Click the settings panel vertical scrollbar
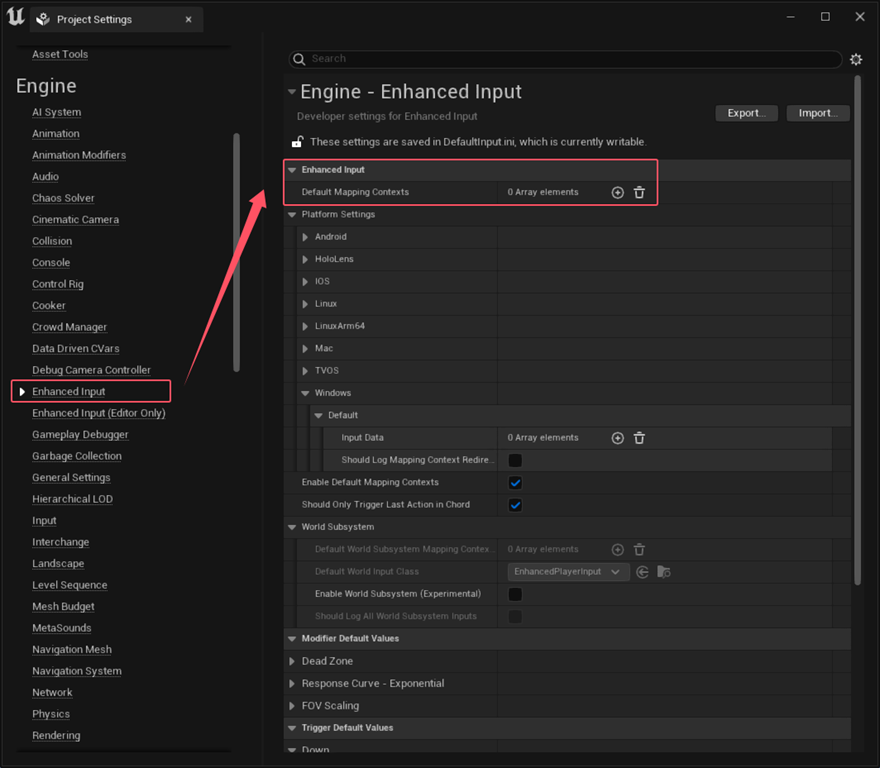880x768 pixels. (x=857, y=330)
